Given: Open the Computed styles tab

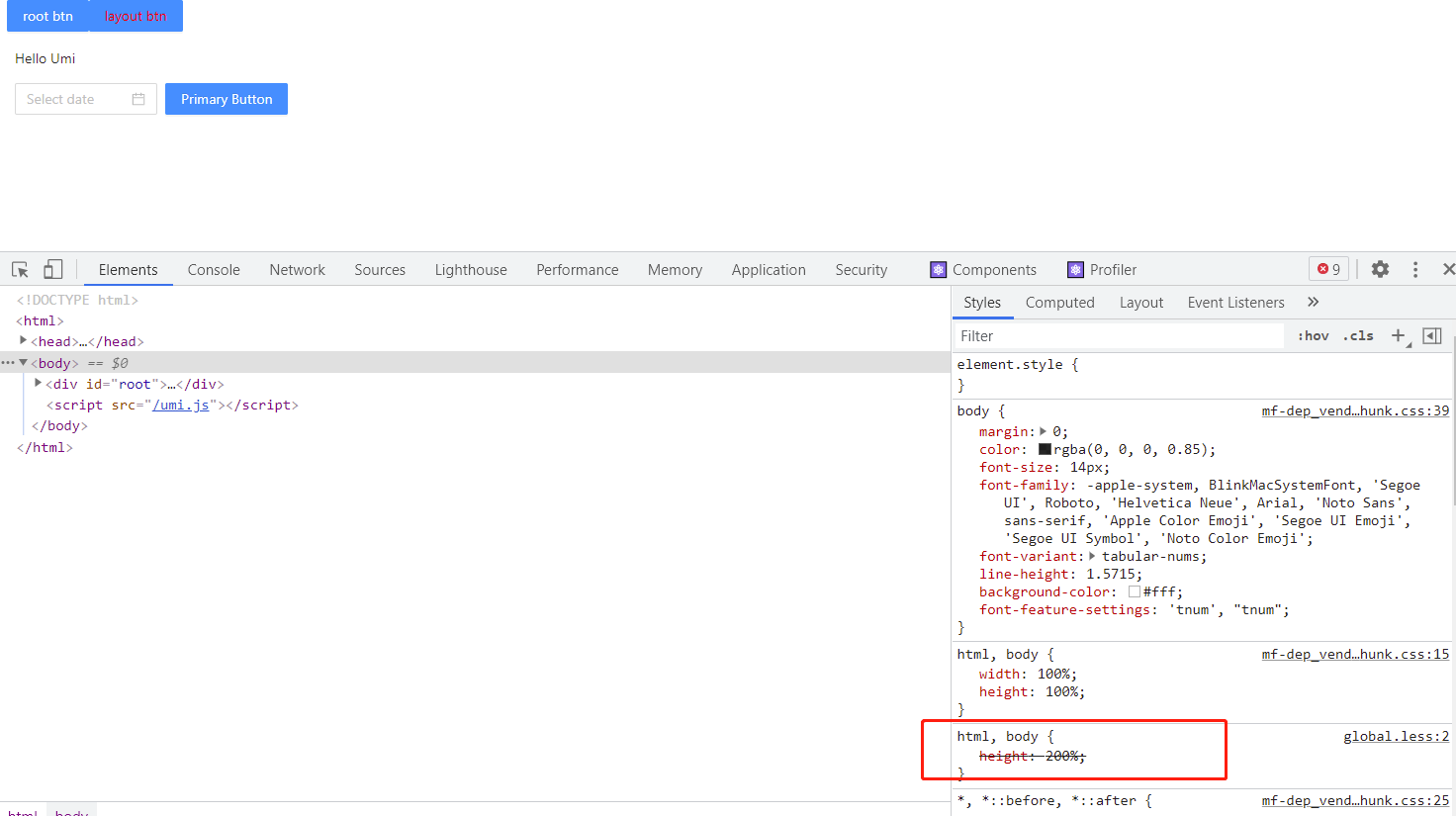Looking at the screenshot, I should point(1059,302).
